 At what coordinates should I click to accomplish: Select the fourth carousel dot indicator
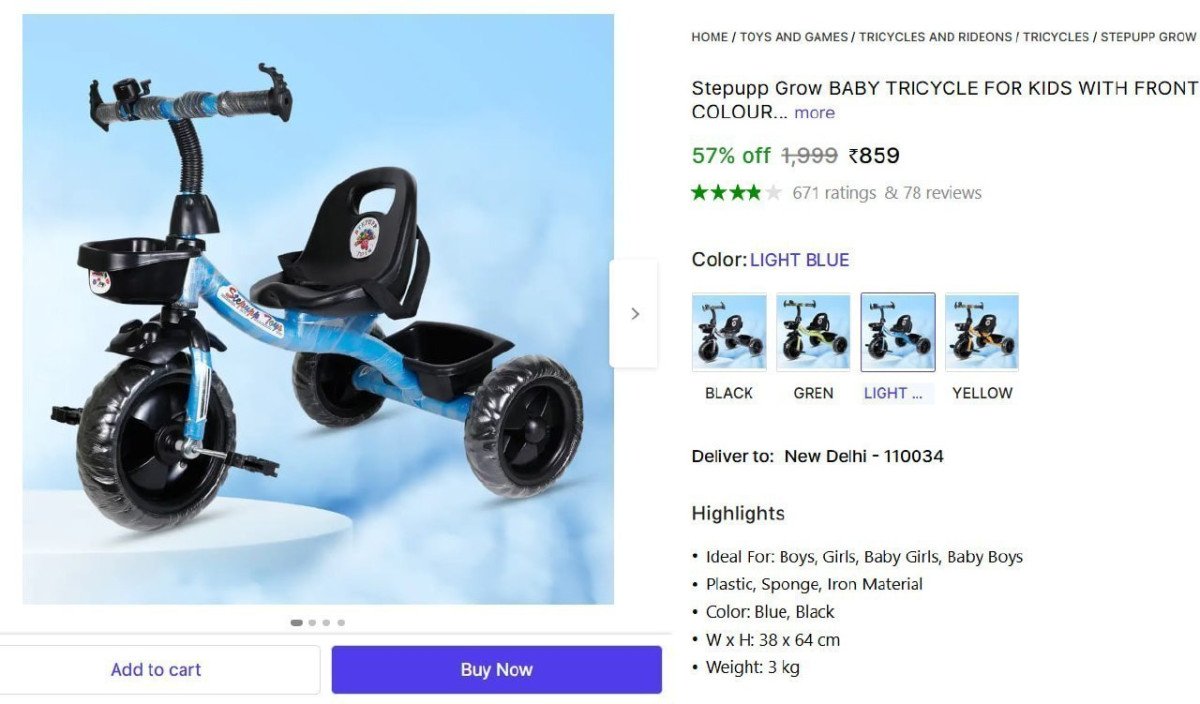341,622
